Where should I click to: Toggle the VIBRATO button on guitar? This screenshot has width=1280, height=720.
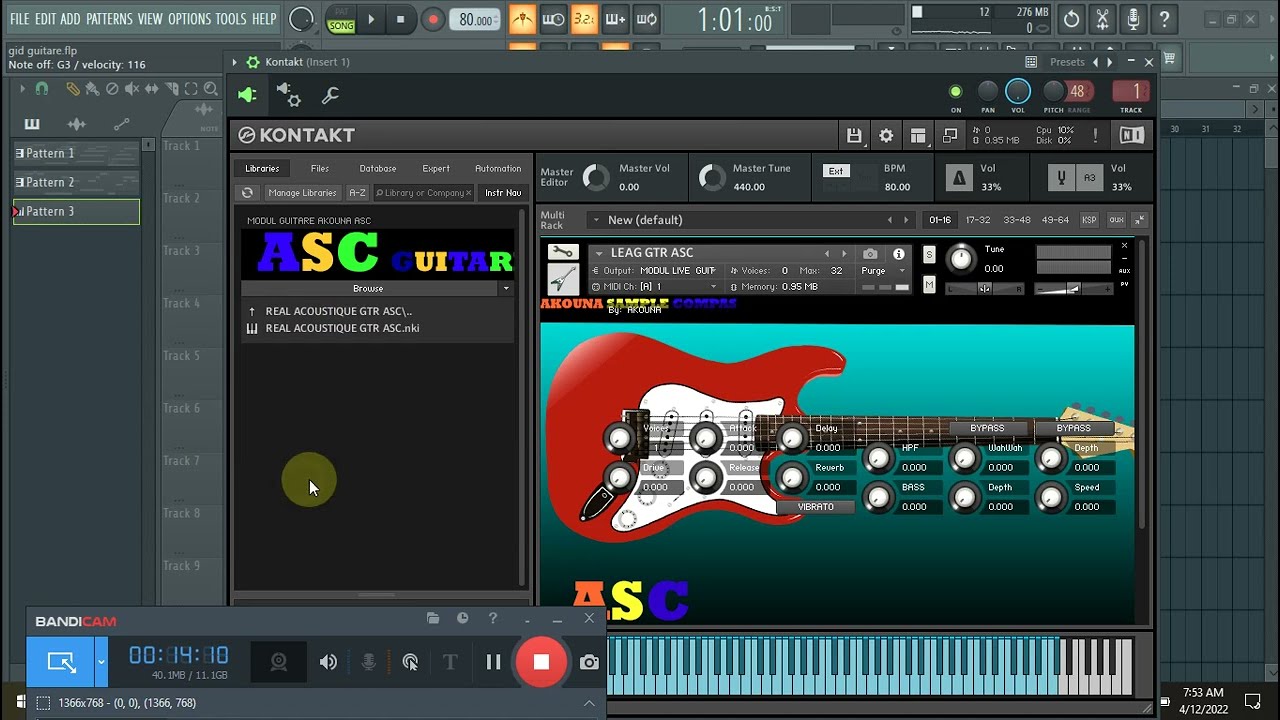point(816,507)
